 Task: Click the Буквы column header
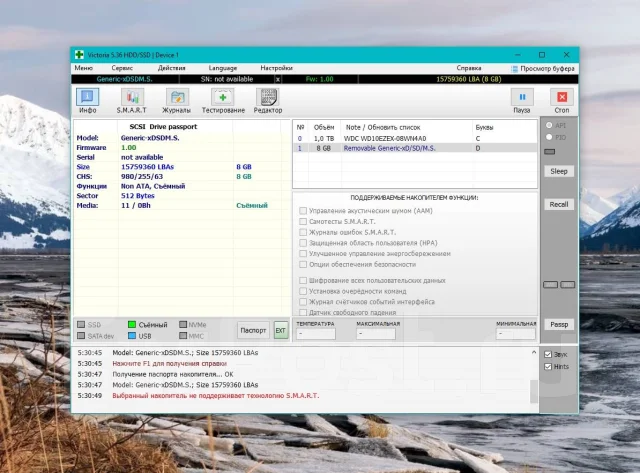click(x=484, y=127)
